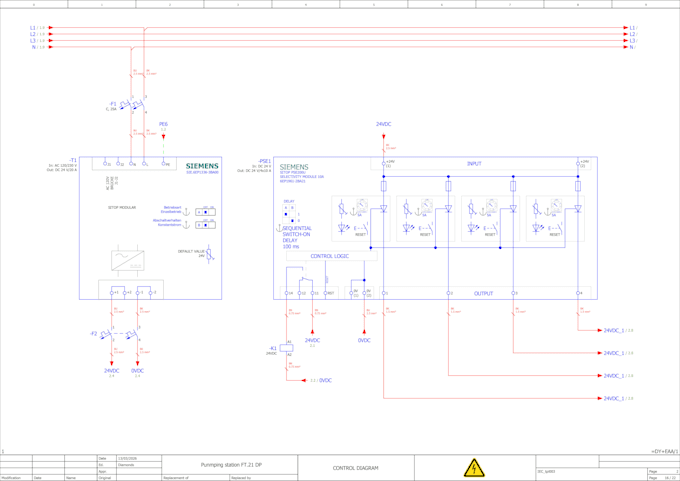Toggle the Abschaltverhalten Konstantstrom DIP switch
680x481 pixels.
(x=205, y=225)
